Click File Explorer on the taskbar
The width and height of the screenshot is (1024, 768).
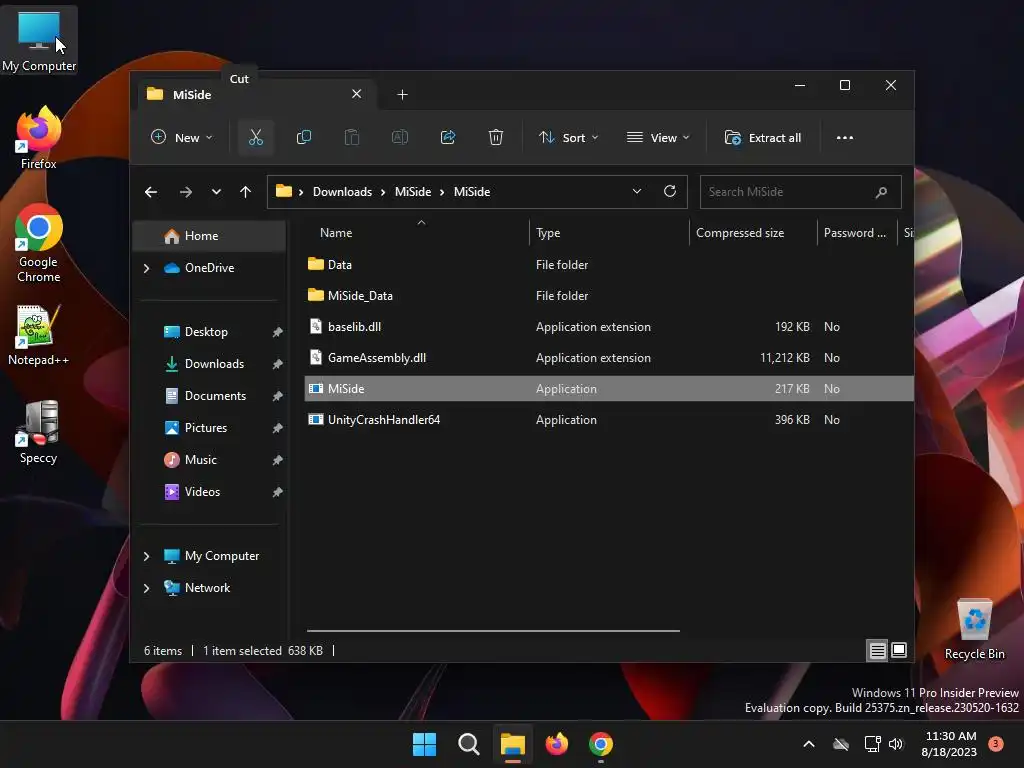[x=513, y=744]
